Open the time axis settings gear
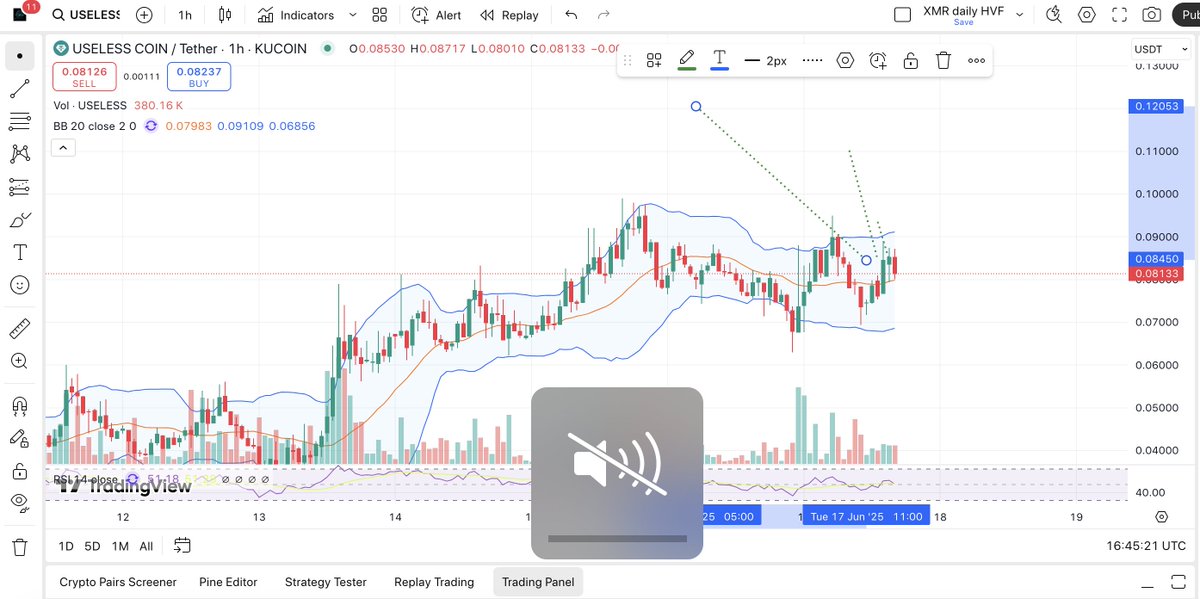 click(x=1161, y=517)
